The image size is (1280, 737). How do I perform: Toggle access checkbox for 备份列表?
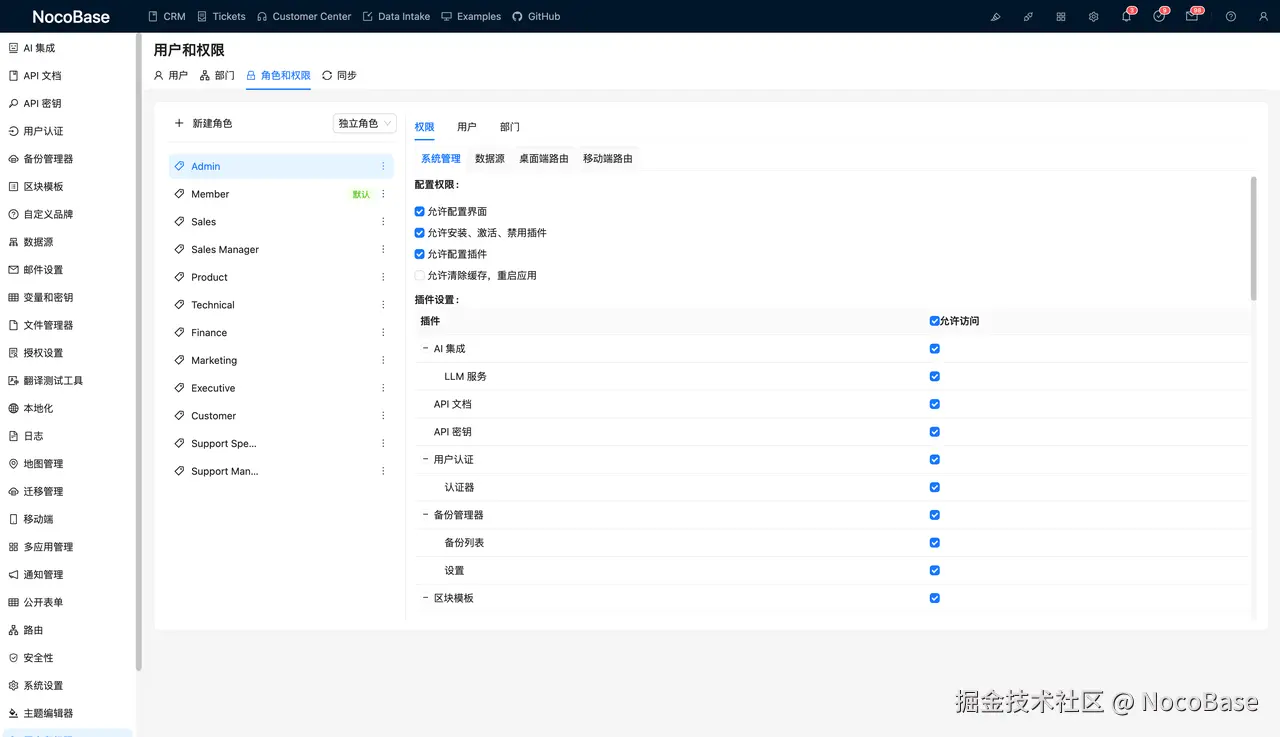[x=935, y=543]
